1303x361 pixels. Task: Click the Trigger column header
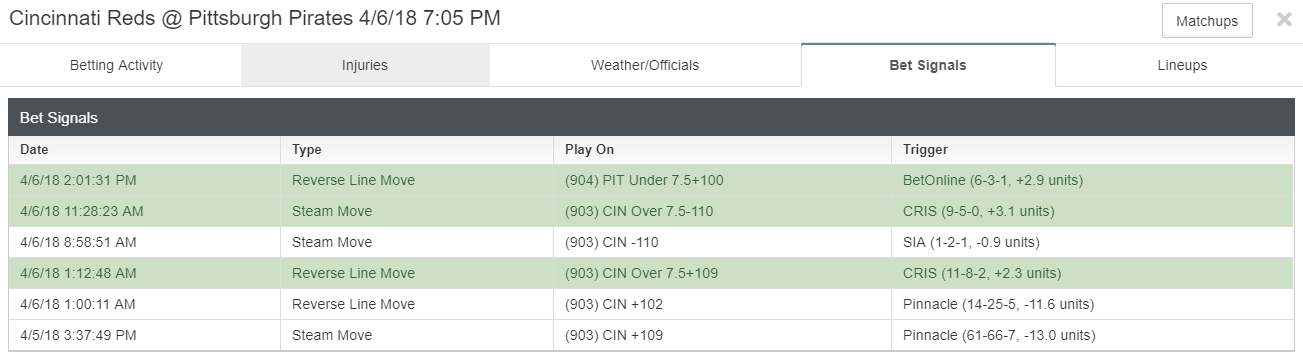click(x=1092, y=150)
